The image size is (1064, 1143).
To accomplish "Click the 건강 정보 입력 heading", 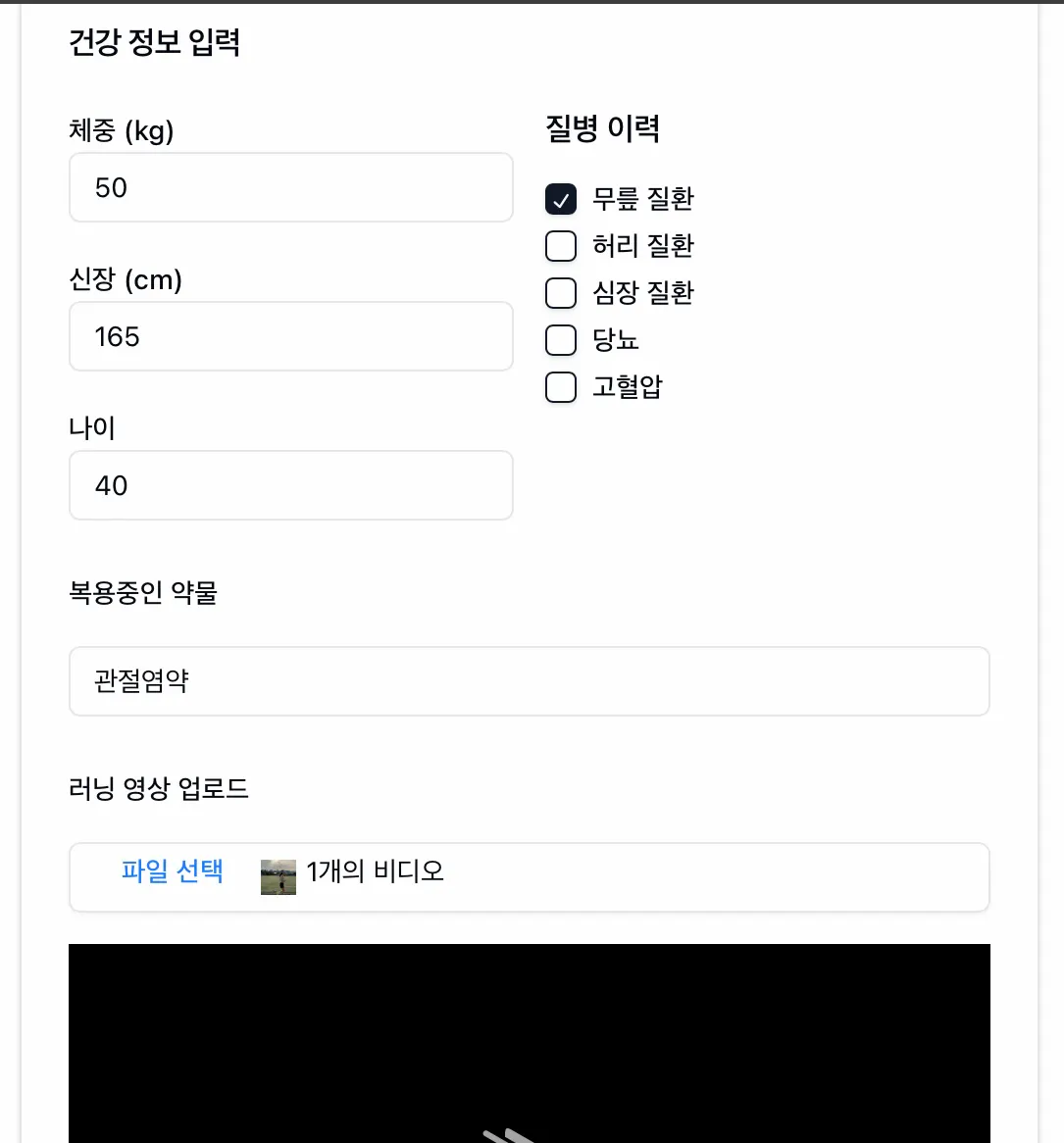I will [155, 43].
